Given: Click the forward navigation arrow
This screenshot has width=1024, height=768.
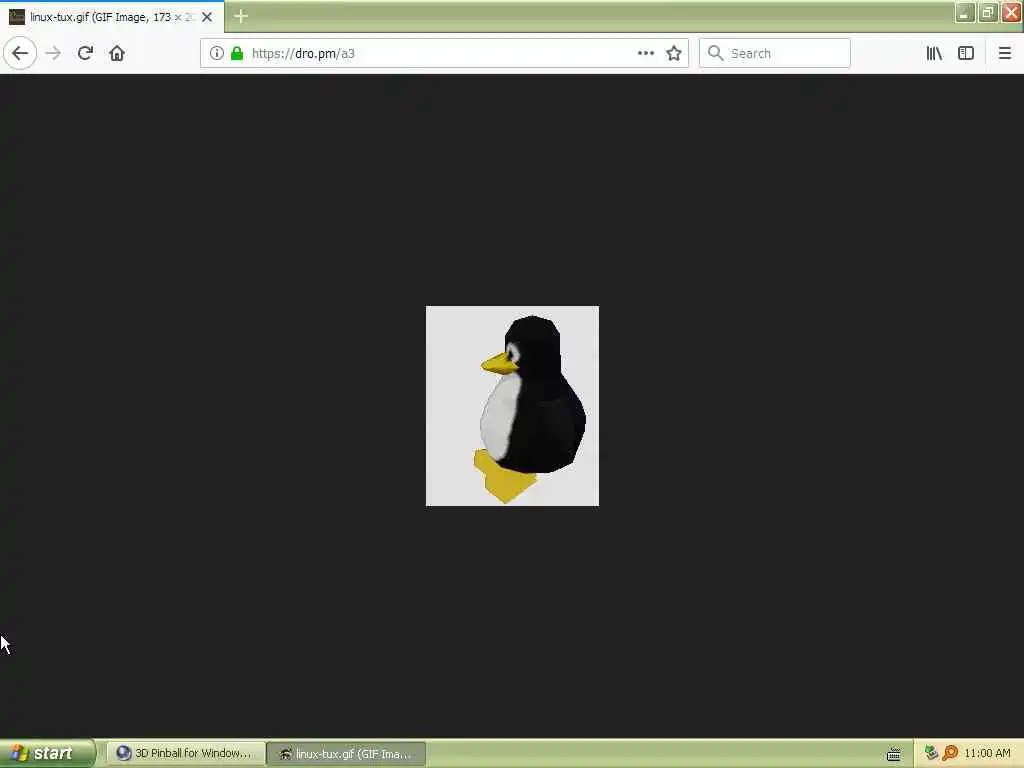Looking at the screenshot, I should click(54, 54).
